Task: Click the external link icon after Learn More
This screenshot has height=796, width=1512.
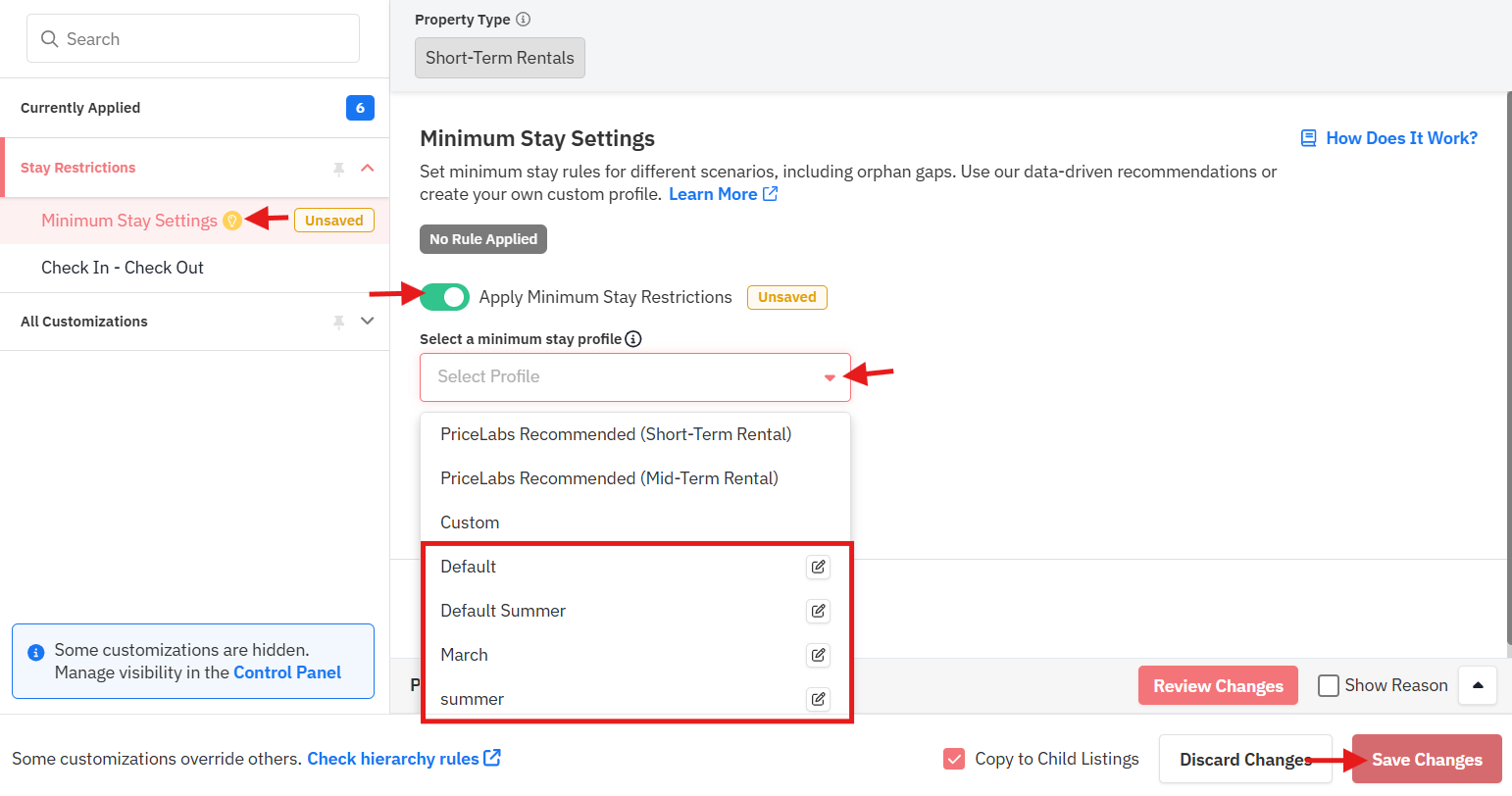Action: pyautogui.click(x=771, y=194)
